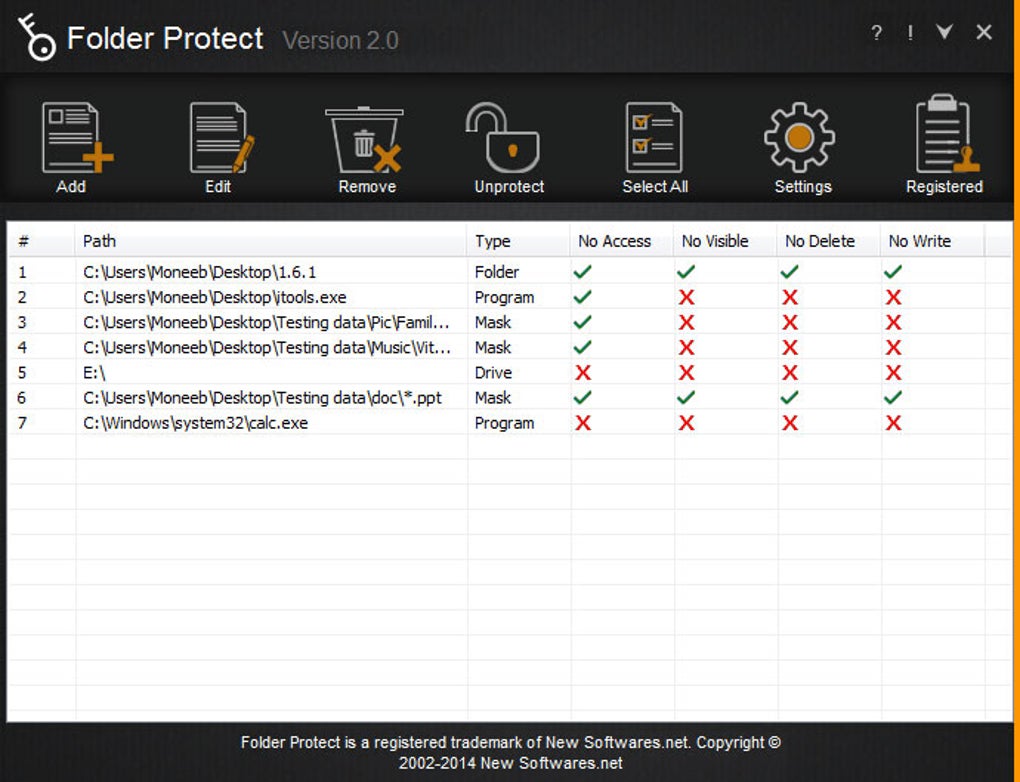1020x782 pixels.
Task: Click No Delete red X for calc.exe
Action: (x=790, y=423)
